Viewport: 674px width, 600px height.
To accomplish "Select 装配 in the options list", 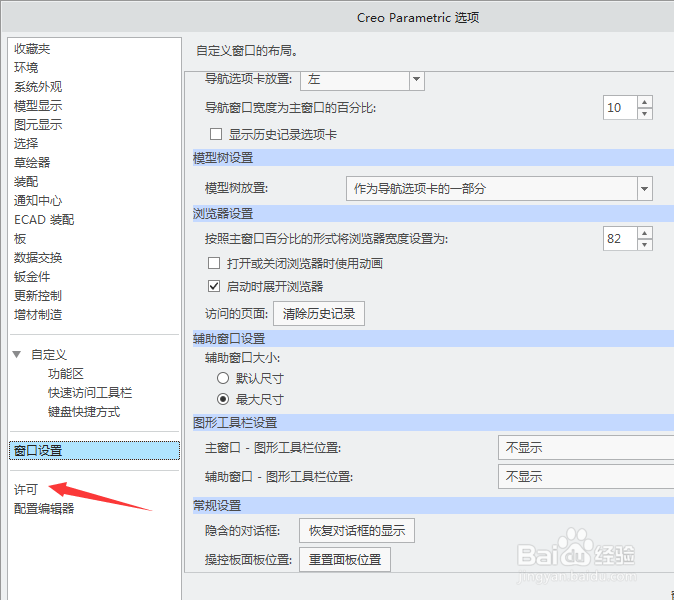I will (x=26, y=181).
